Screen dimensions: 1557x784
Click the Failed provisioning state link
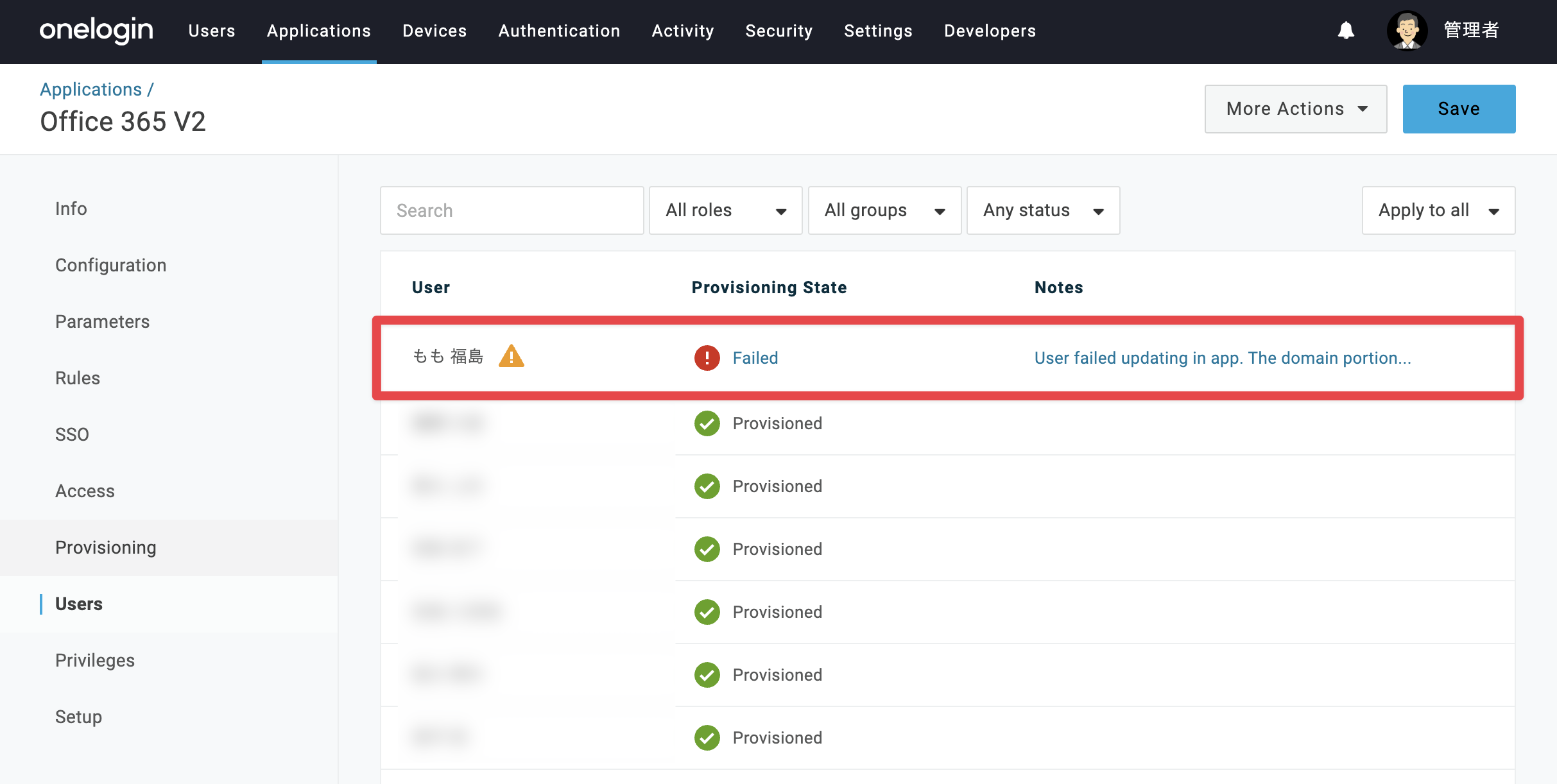click(755, 357)
